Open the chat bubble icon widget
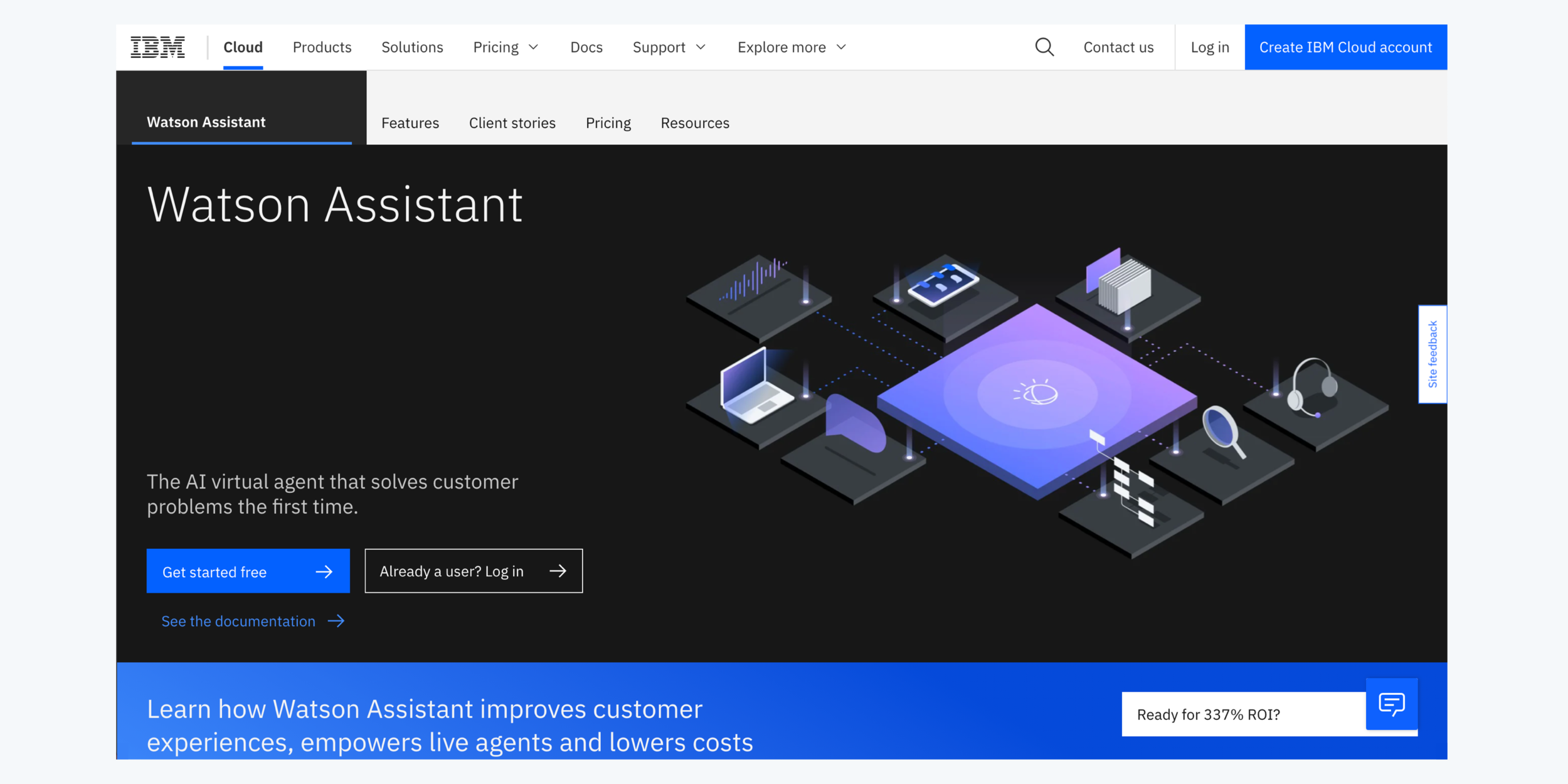This screenshot has width=1568, height=784. 1391,704
